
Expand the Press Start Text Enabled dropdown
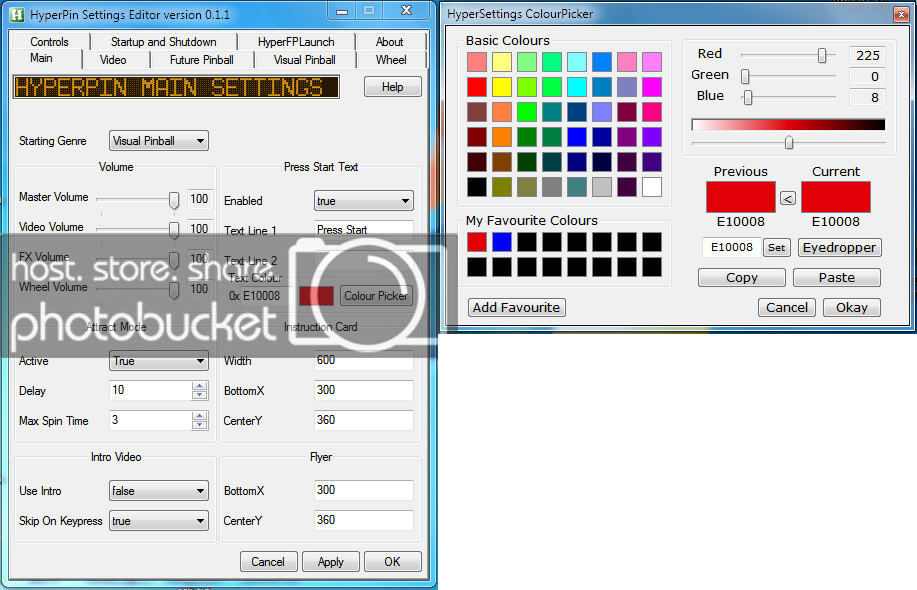(x=363, y=201)
